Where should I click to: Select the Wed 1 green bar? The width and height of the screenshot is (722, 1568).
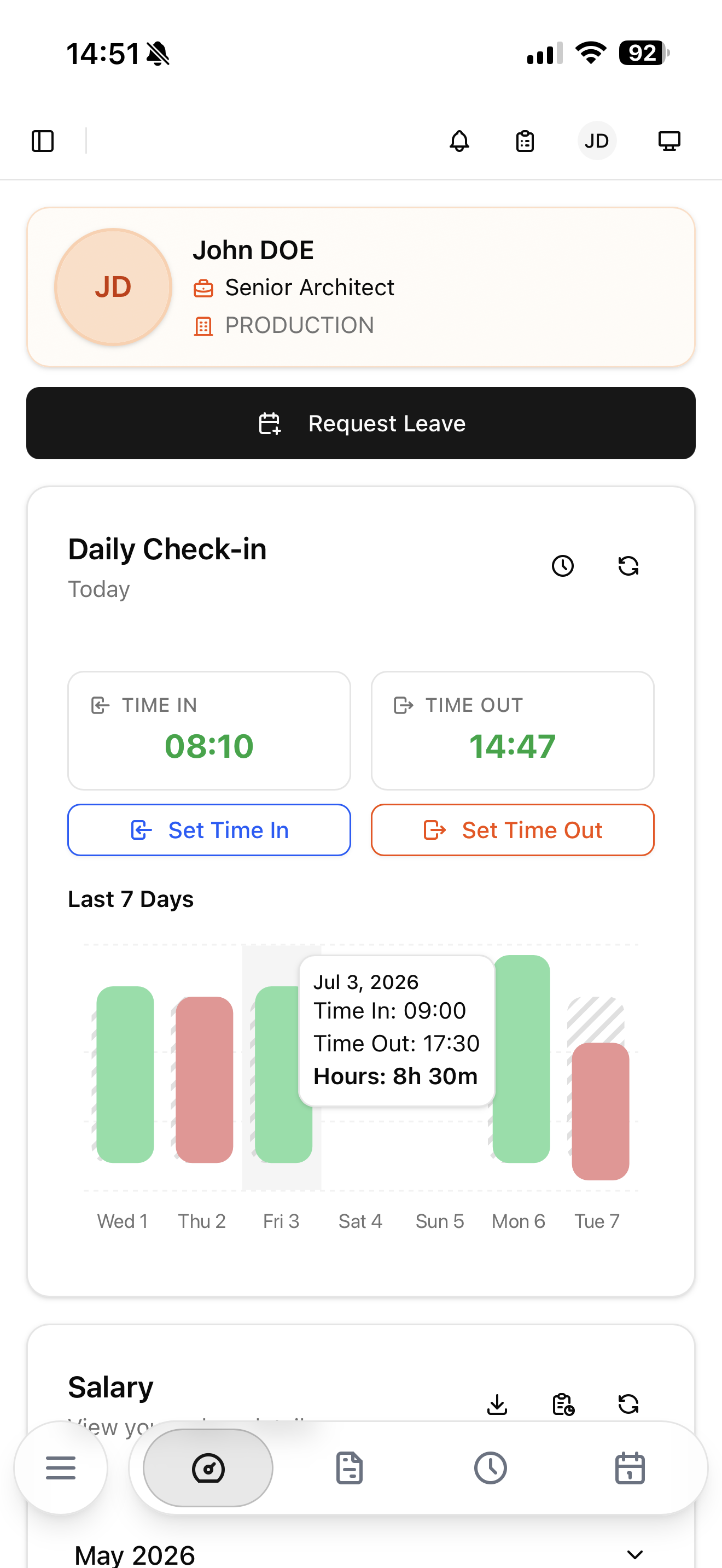[125, 1074]
